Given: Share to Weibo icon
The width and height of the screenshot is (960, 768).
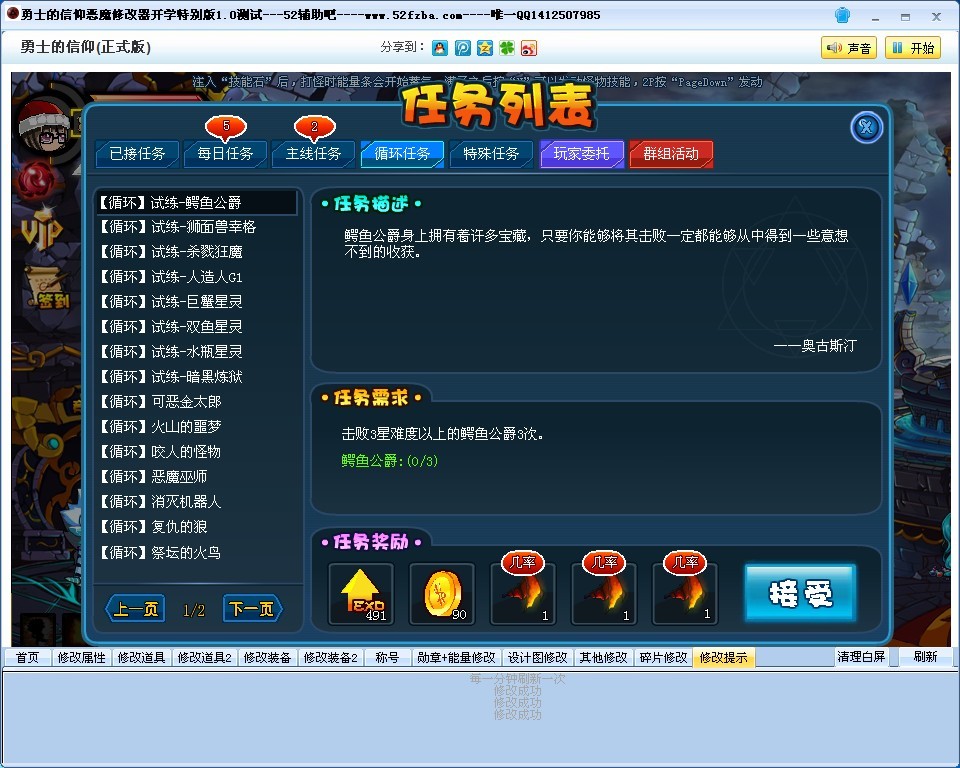Looking at the screenshot, I should [x=528, y=48].
